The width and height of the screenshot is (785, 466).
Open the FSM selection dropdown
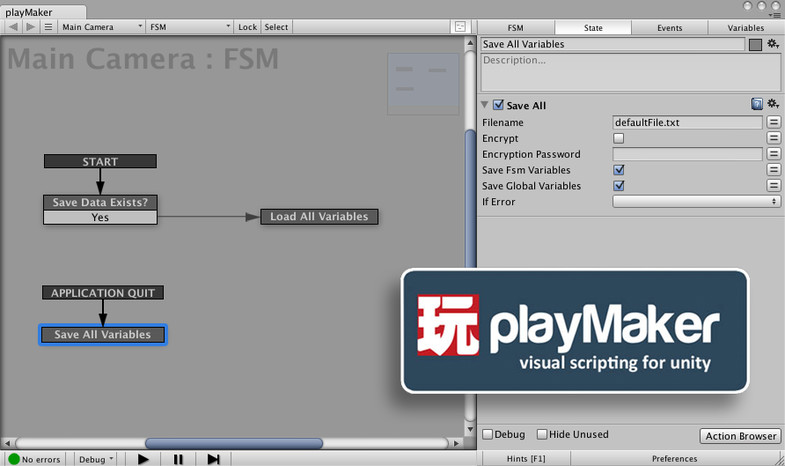(x=190, y=27)
